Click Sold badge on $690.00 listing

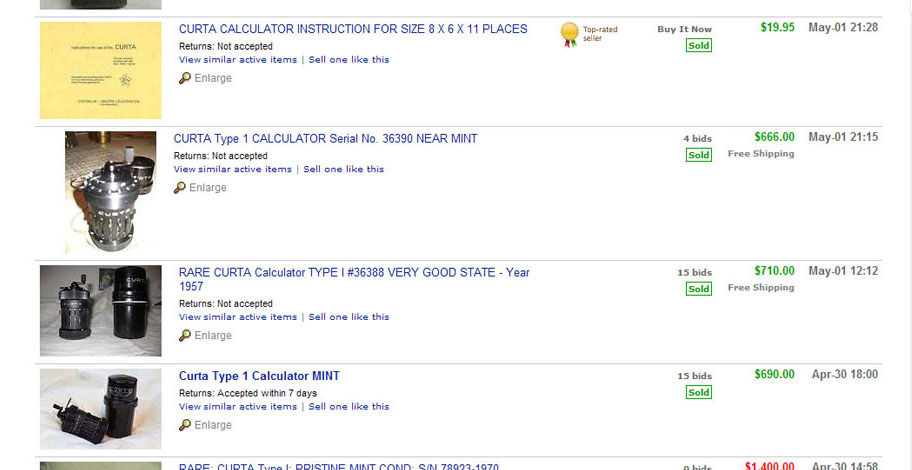click(x=698, y=393)
